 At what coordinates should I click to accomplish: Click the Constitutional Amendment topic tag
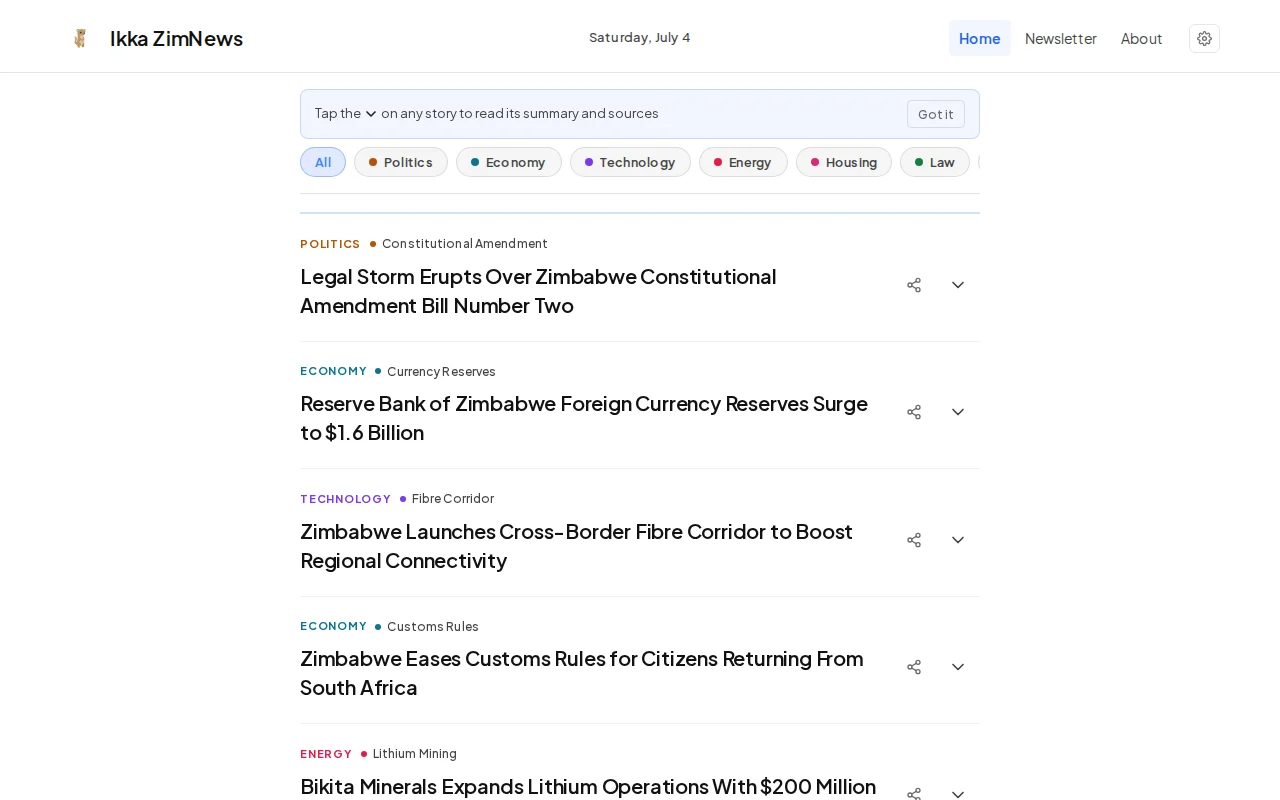pos(465,244)
